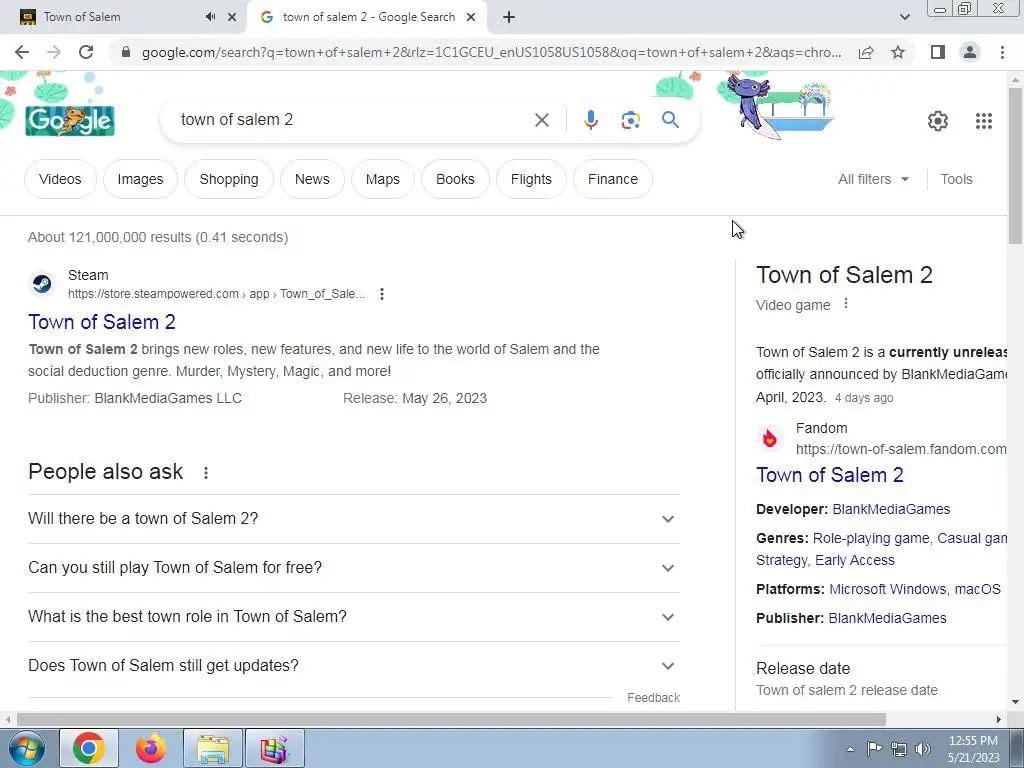Open BlankMediaGames developer link
The image size is (1024, 768).
click(x=891, y=509)
